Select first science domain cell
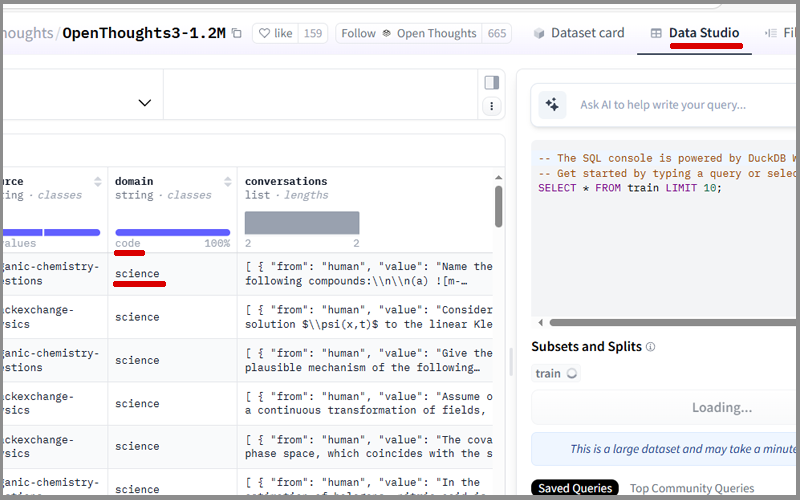The image size is (800, 500). [x=137, y=274]
